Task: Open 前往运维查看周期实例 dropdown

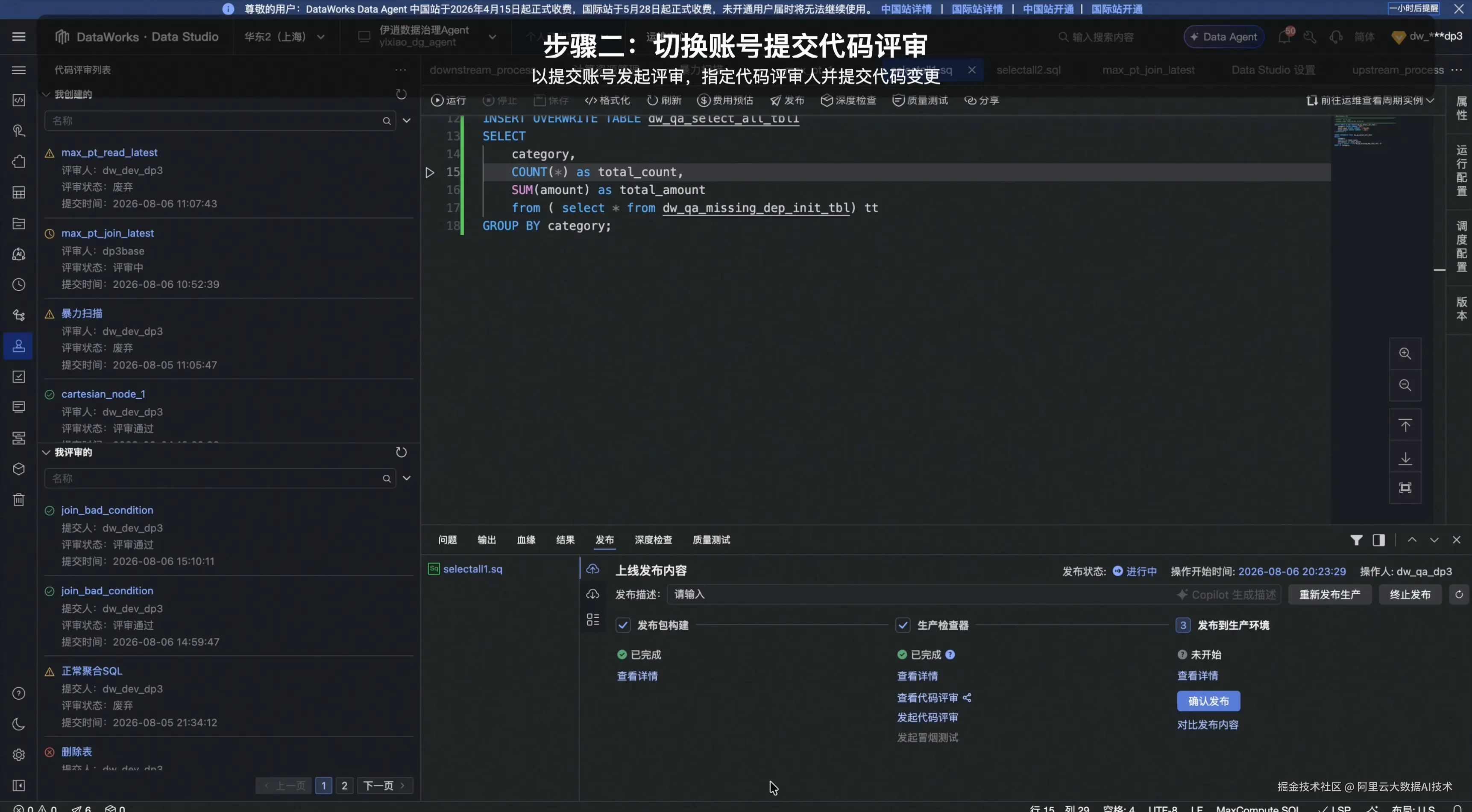Action: [1370, 100]
